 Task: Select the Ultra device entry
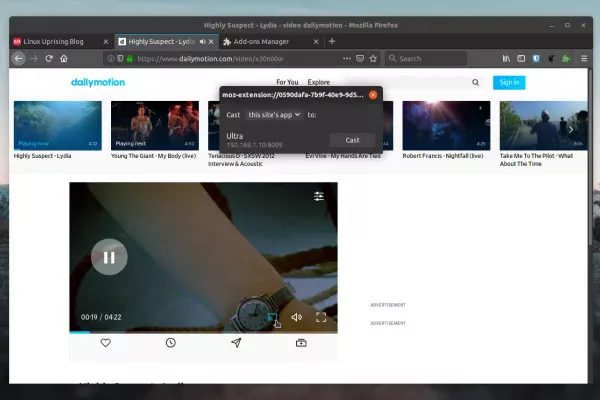(254, 140)
